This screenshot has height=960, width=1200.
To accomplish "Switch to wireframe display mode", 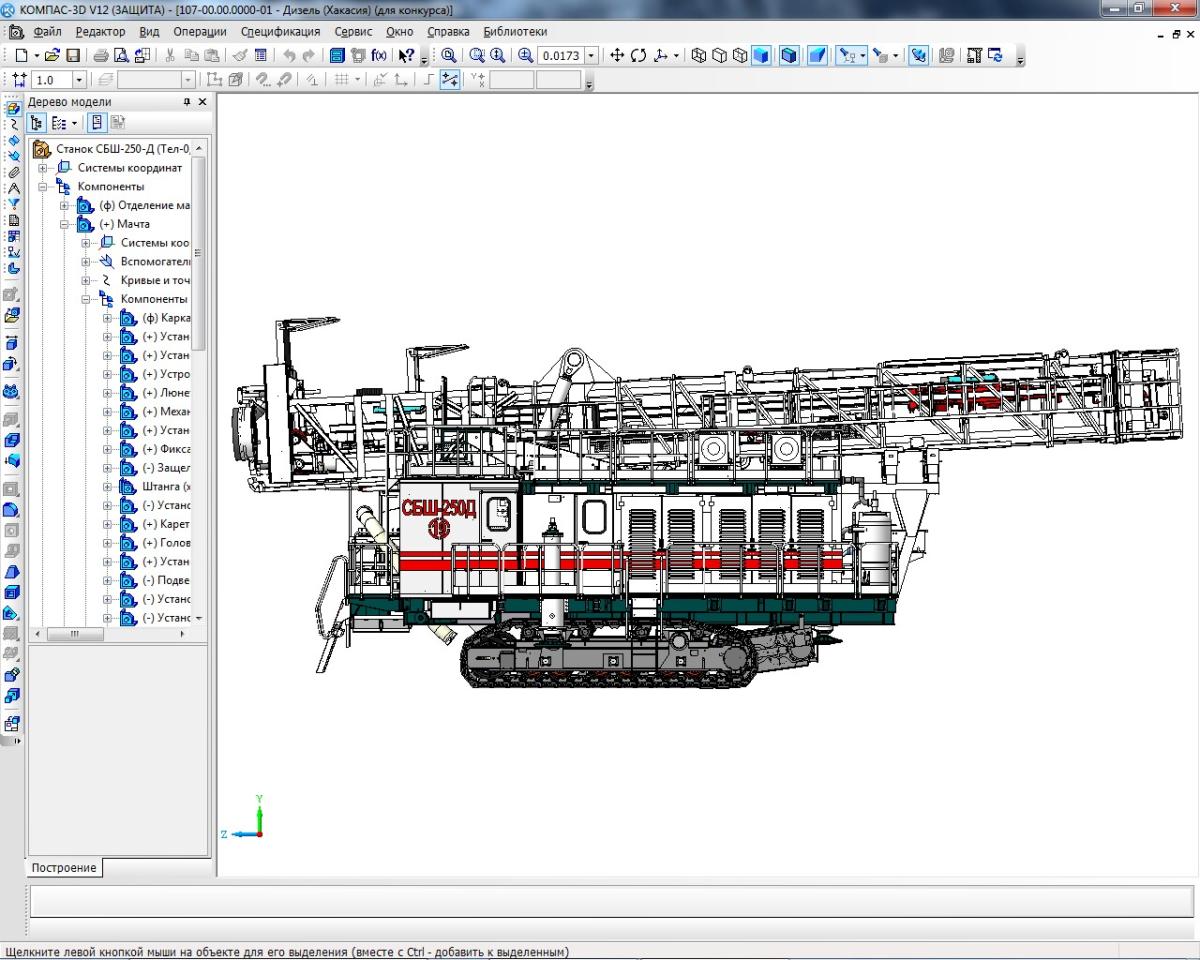I will click(699, 56).
